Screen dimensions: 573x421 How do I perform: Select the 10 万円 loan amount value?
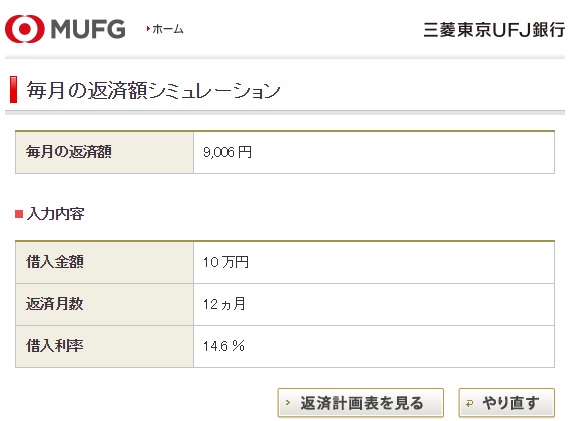coord(226,262)
